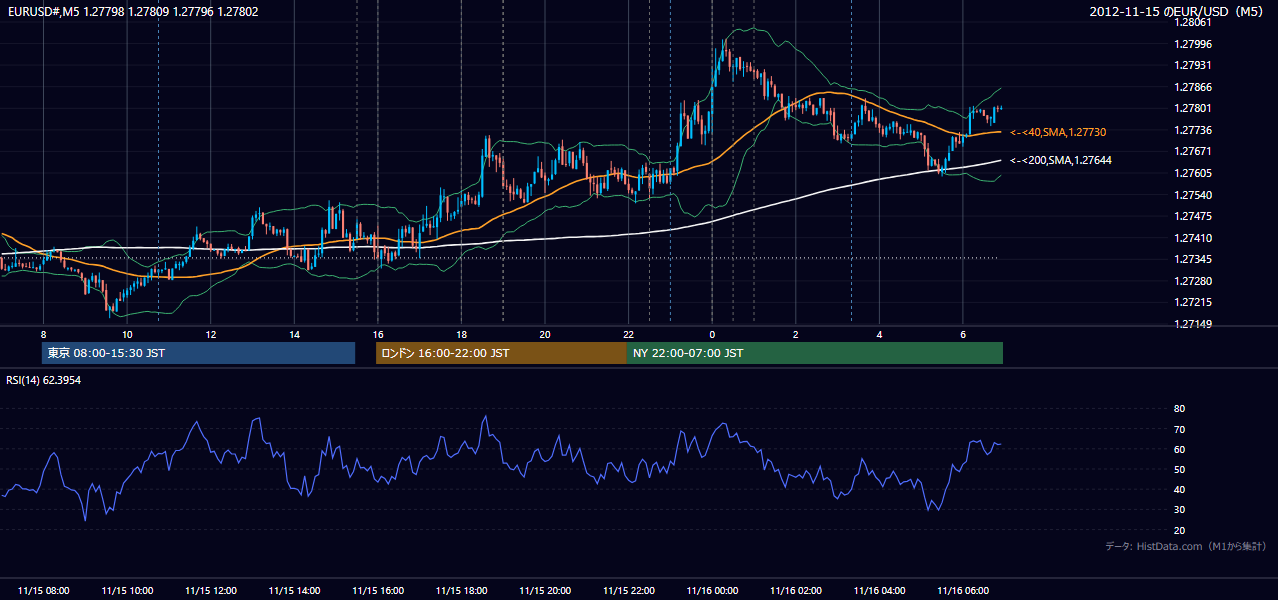Click the '2012-11-15 のEUR/USD (M5)' chart title

[x=1176, y=12]
